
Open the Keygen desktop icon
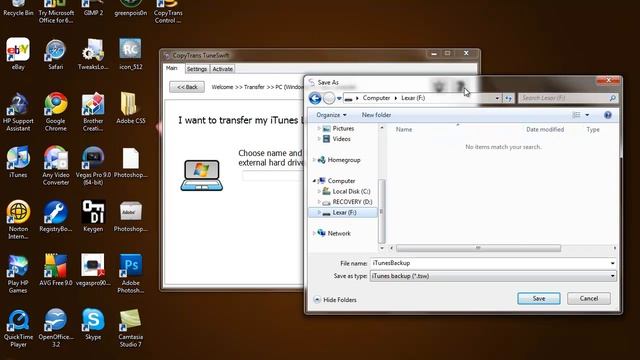point(93,216)
